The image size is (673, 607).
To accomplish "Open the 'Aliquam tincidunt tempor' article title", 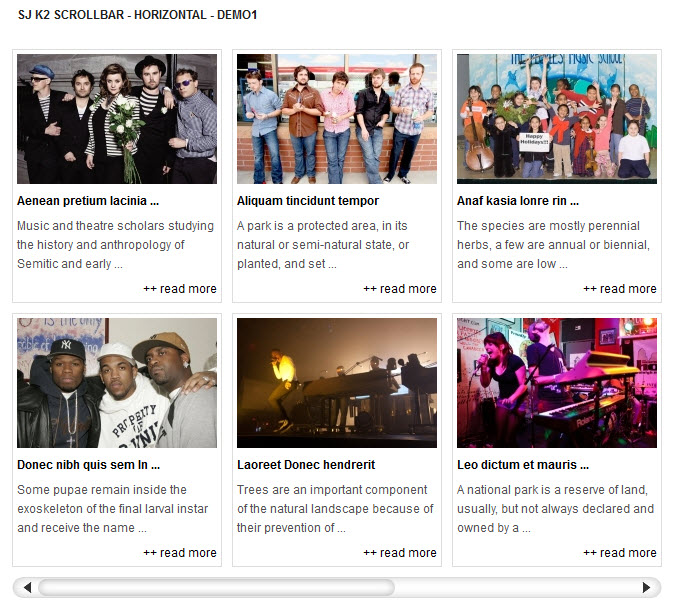I will pyautogui.click(x=308, y=201).
